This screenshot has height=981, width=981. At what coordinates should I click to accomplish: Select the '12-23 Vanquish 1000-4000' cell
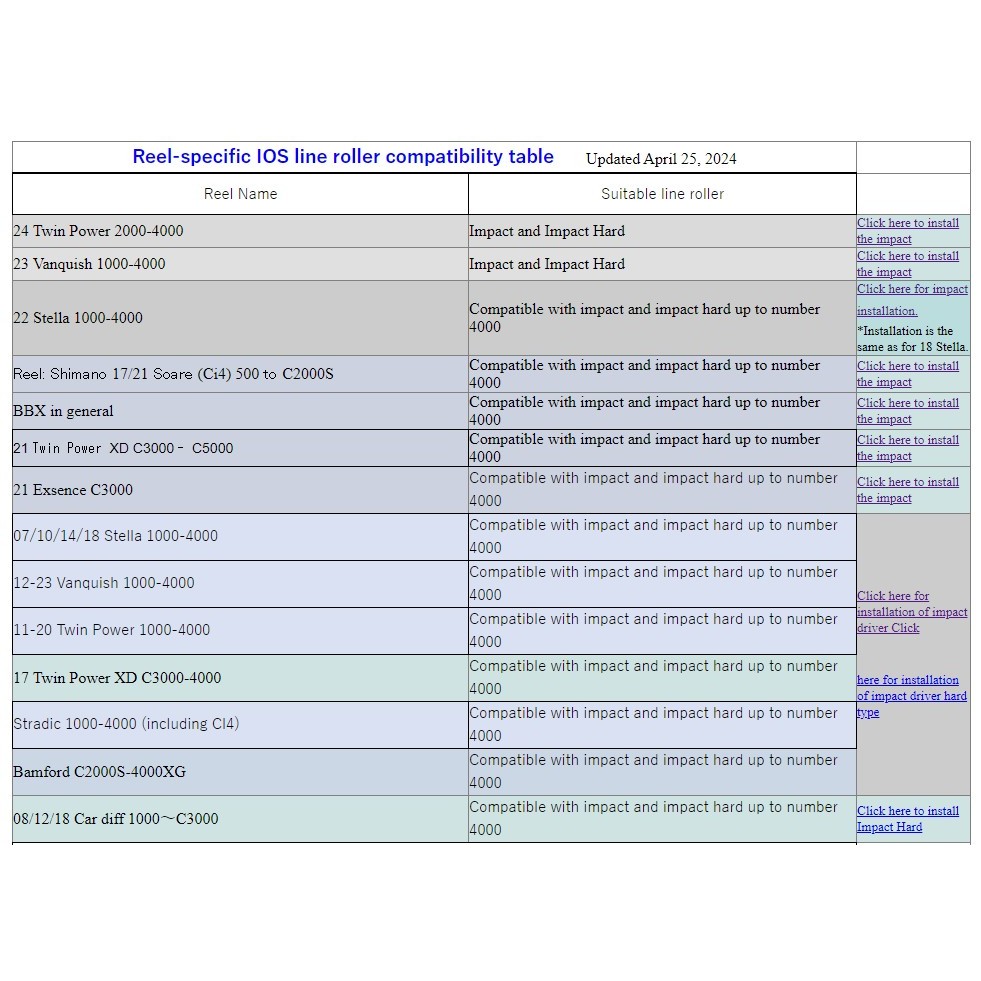point(104,583)
